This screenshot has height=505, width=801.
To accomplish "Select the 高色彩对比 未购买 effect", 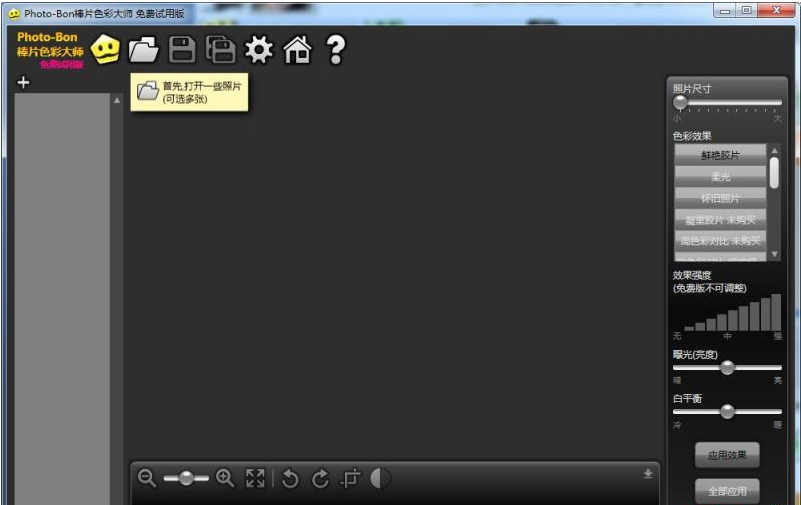I will (x=720, y=241).
